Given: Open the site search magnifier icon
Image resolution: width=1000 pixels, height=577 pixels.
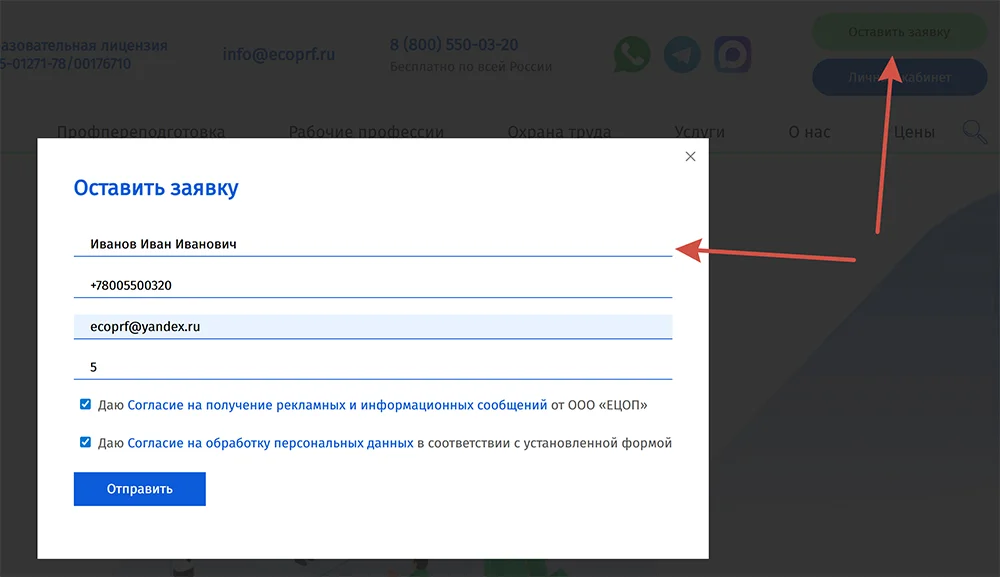Looking at the screenshot, I should (974, 132).
